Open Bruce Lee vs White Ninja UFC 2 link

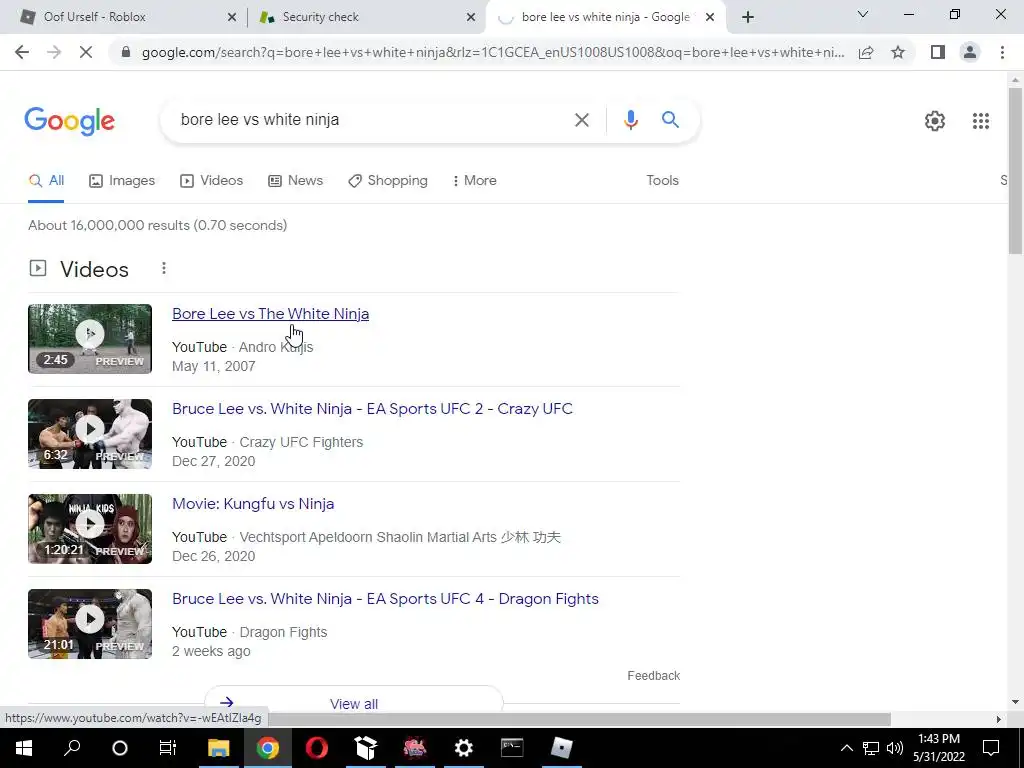(372, 409)
